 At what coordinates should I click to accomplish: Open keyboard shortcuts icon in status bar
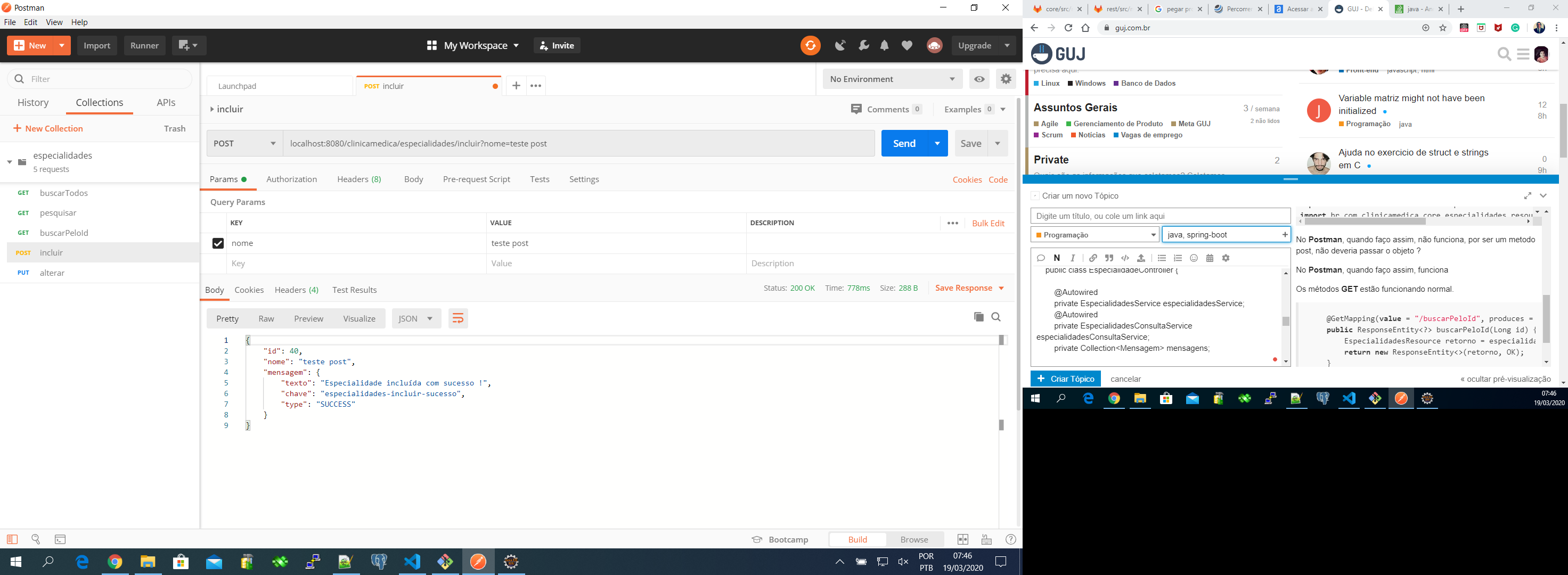coord(987,540)
